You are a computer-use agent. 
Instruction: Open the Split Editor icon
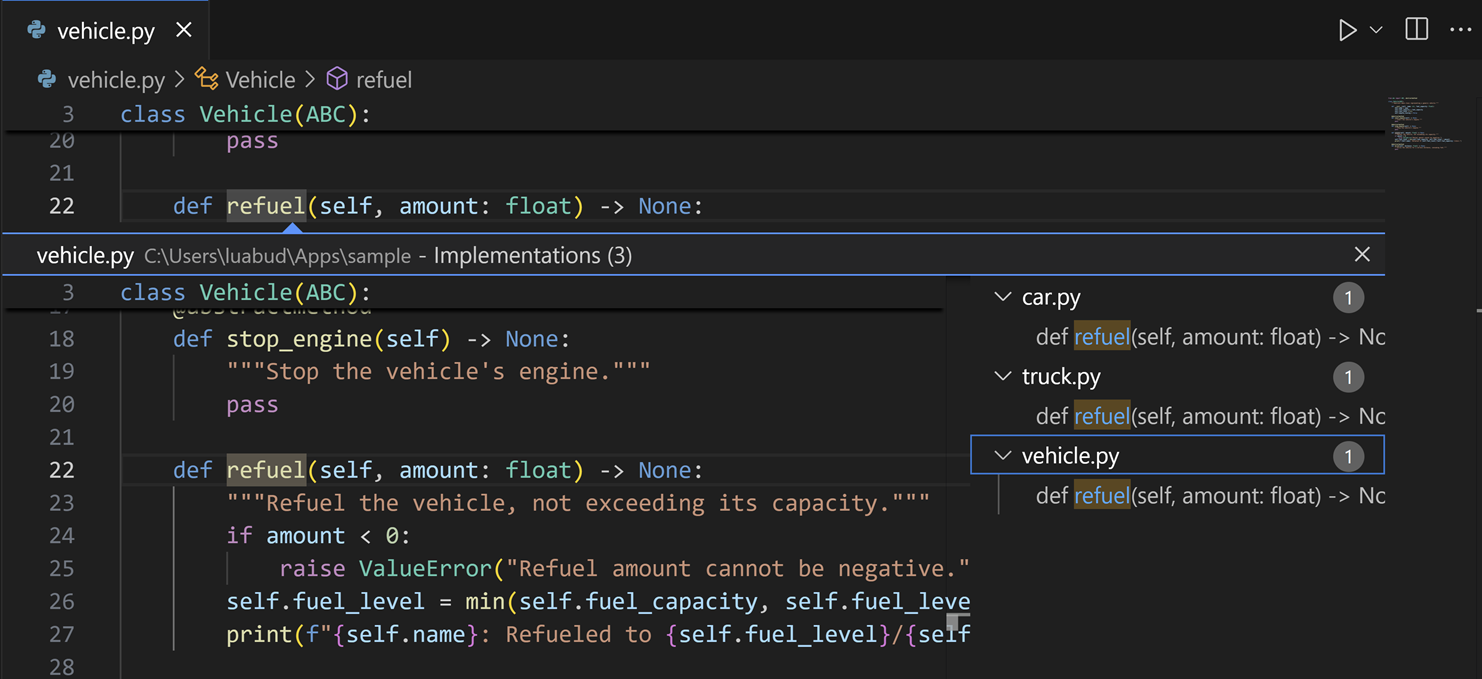click(x=1417, y=30)
